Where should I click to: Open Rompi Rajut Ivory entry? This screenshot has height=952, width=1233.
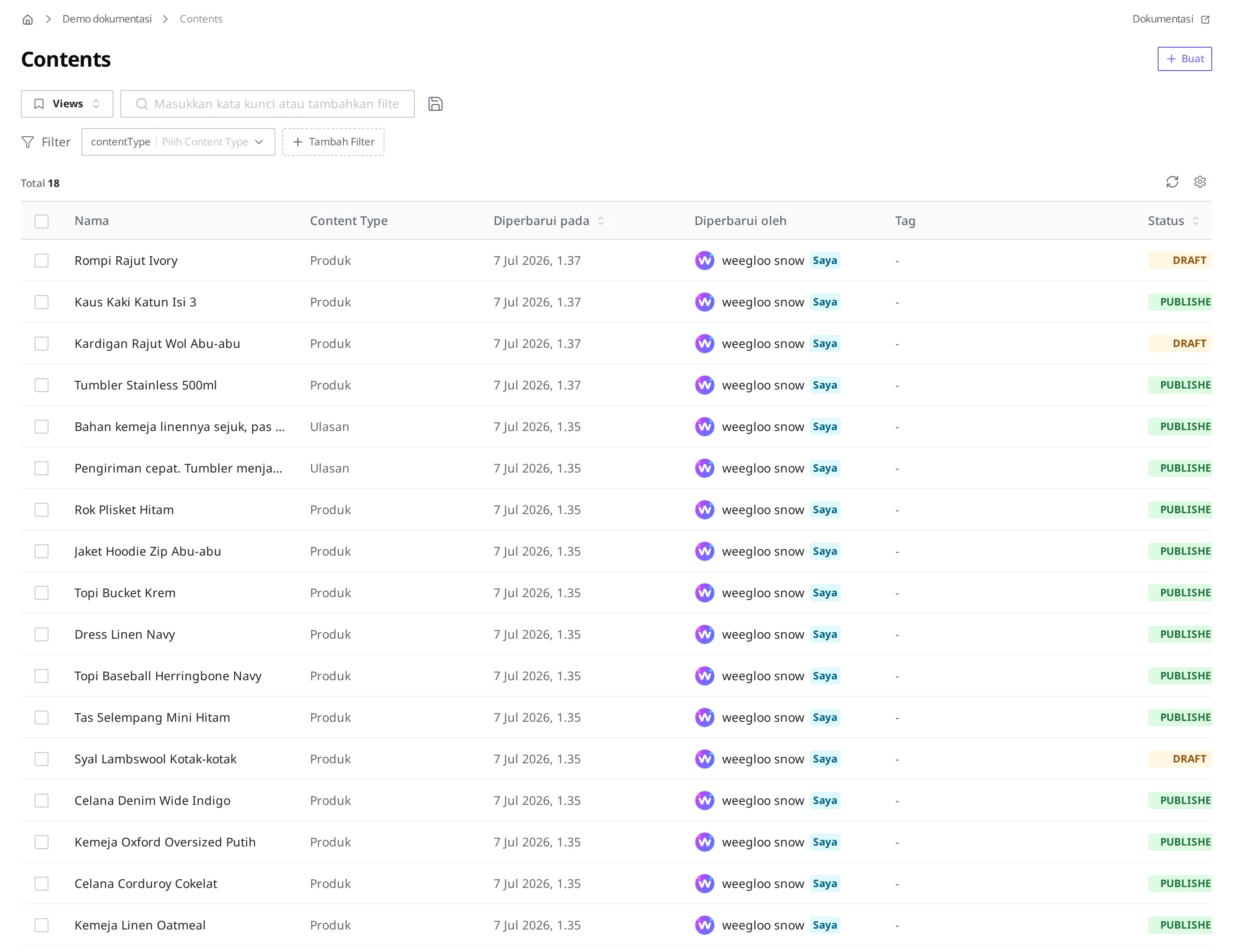pos(126,261)
